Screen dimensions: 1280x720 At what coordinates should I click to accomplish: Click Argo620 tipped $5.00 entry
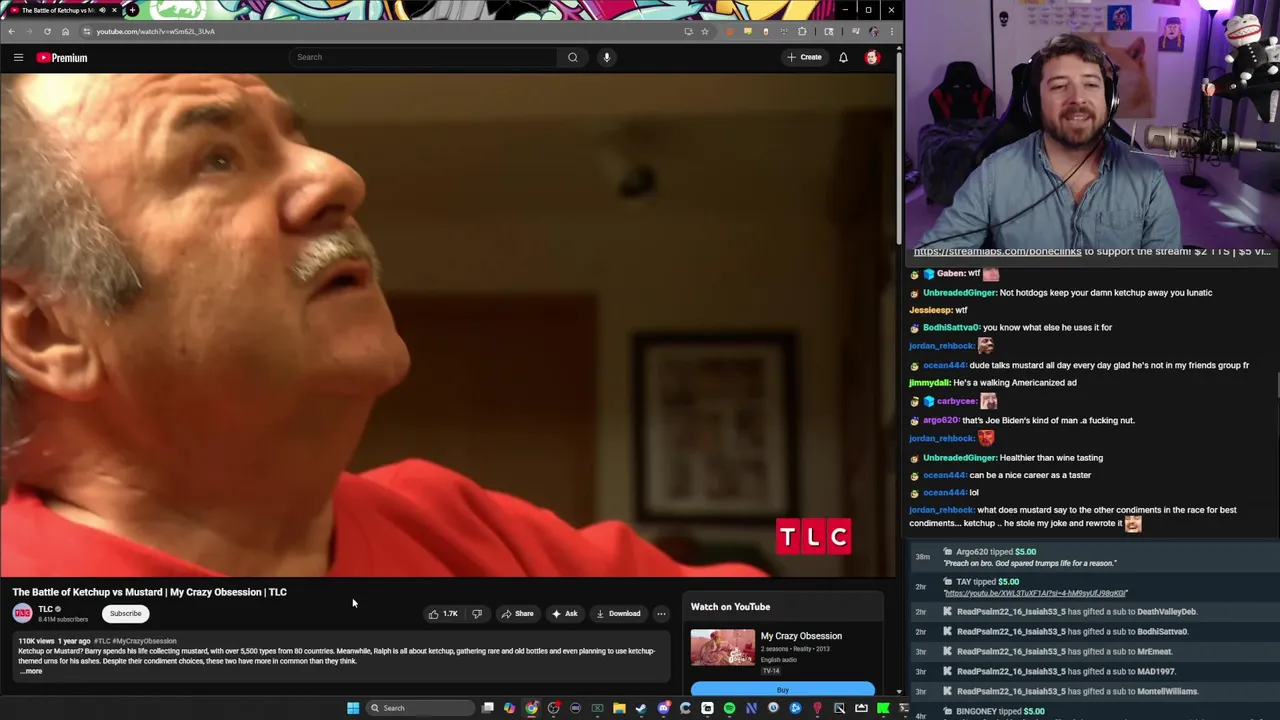click(1096, 557)
